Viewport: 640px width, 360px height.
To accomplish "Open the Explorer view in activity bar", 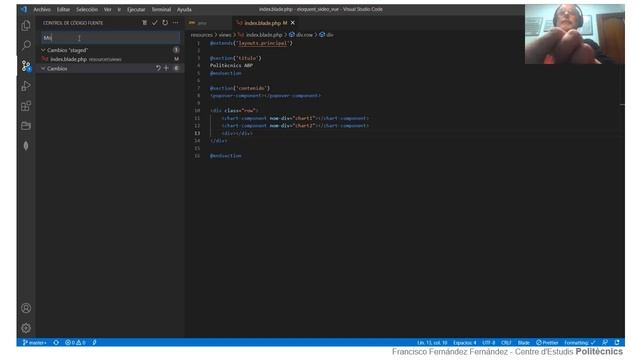I will point(26,26).
